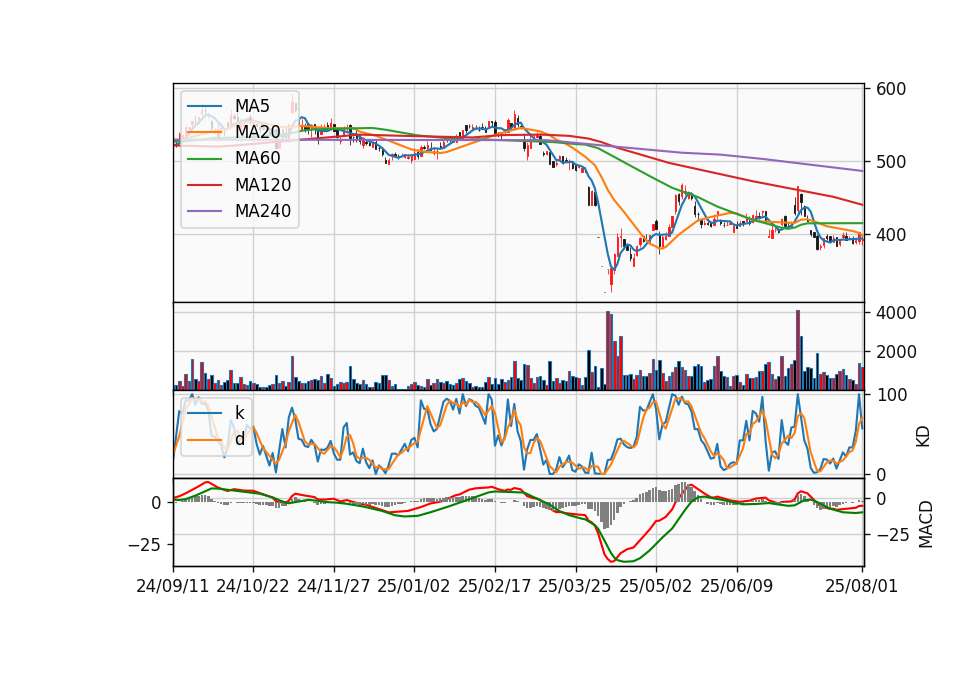Click the 4000 volume axis label
The height and width of the screenshot is (690, 960).
pos(896,313)
